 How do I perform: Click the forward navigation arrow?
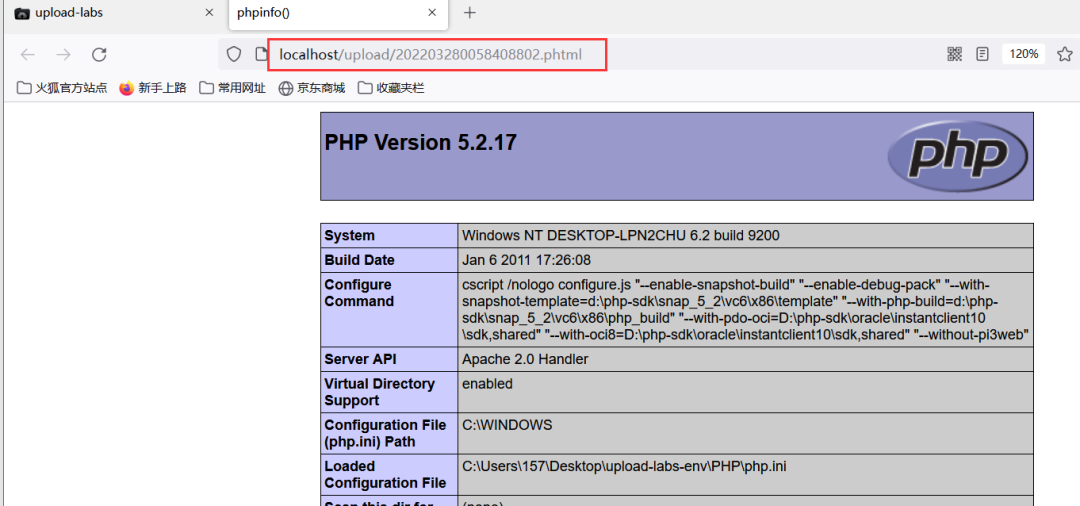coord(63,55)
